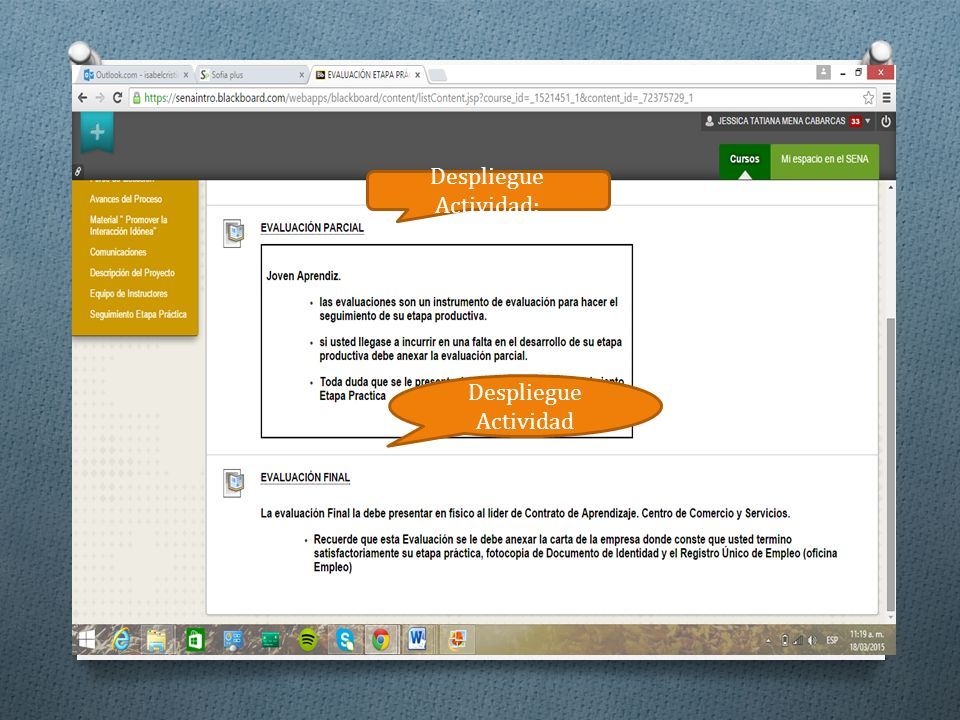Click the green padlock security icon
The height and width of the screenshot is (720, 960).
pyautogui.click(x=137, y=98)
